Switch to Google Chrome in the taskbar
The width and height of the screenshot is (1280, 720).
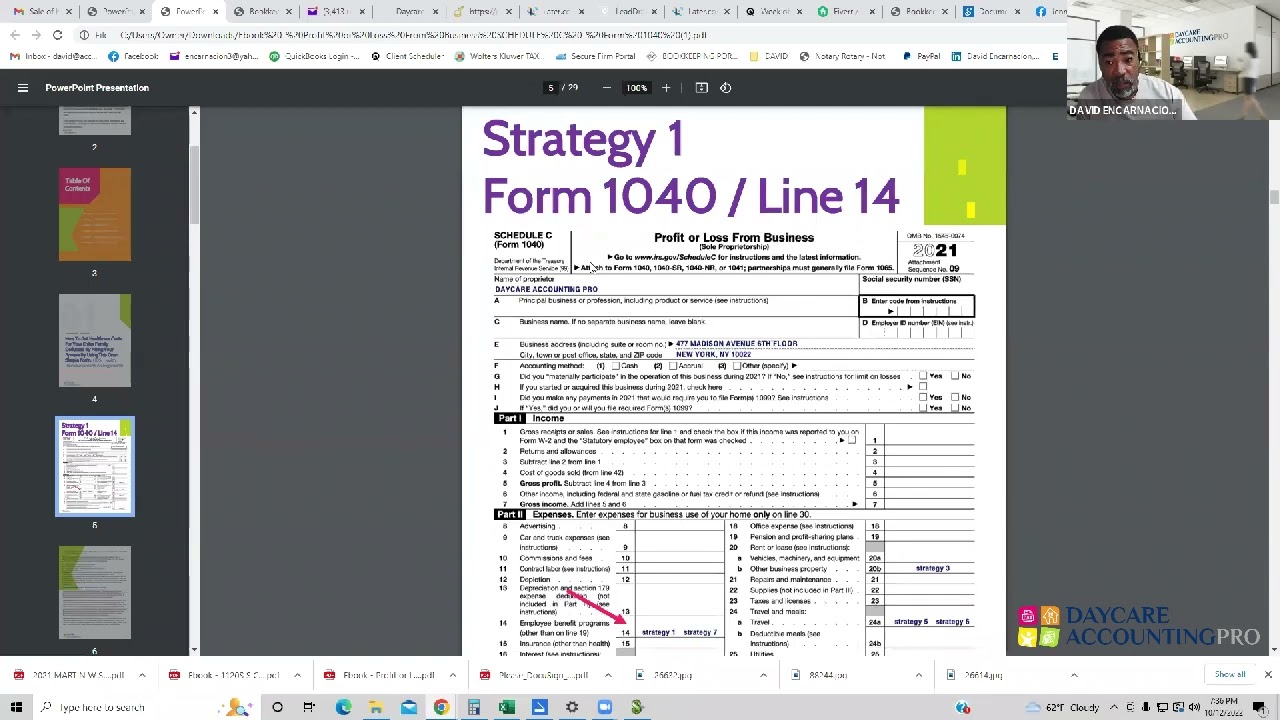pyautogui.click(x=441, y=707)
